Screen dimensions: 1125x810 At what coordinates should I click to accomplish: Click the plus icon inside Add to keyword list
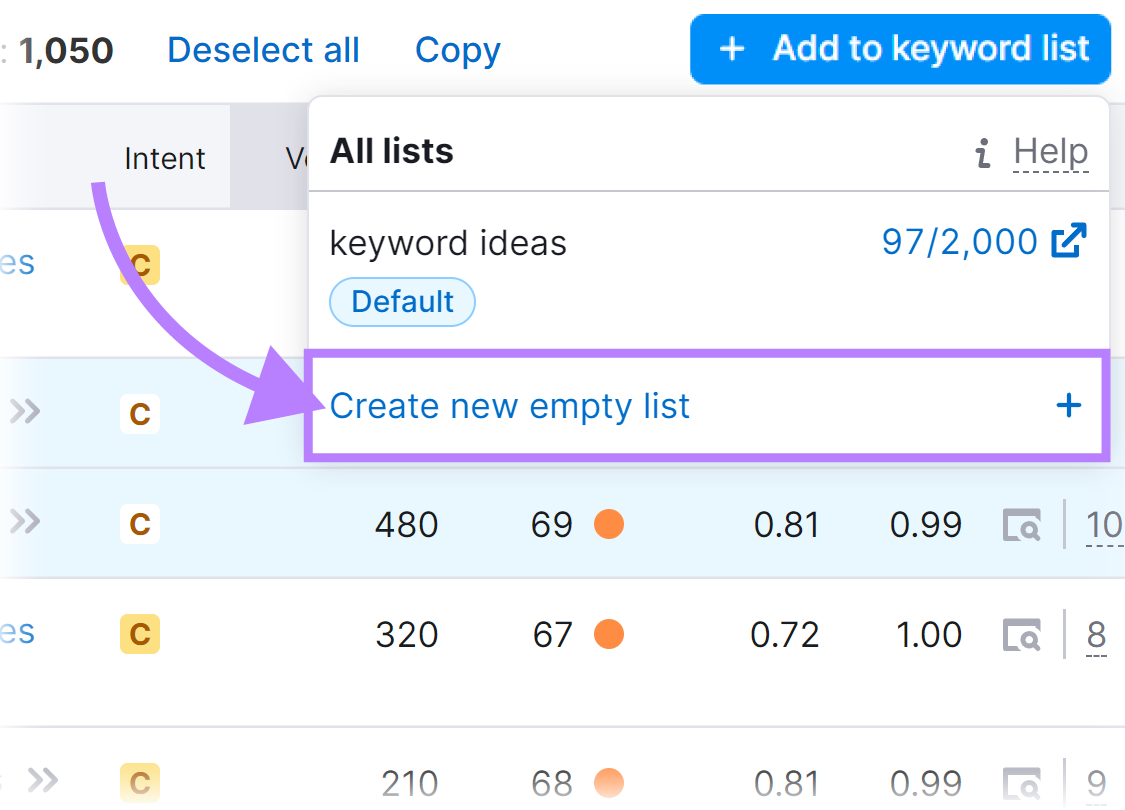pyautogui.click(x=732, y=49)
